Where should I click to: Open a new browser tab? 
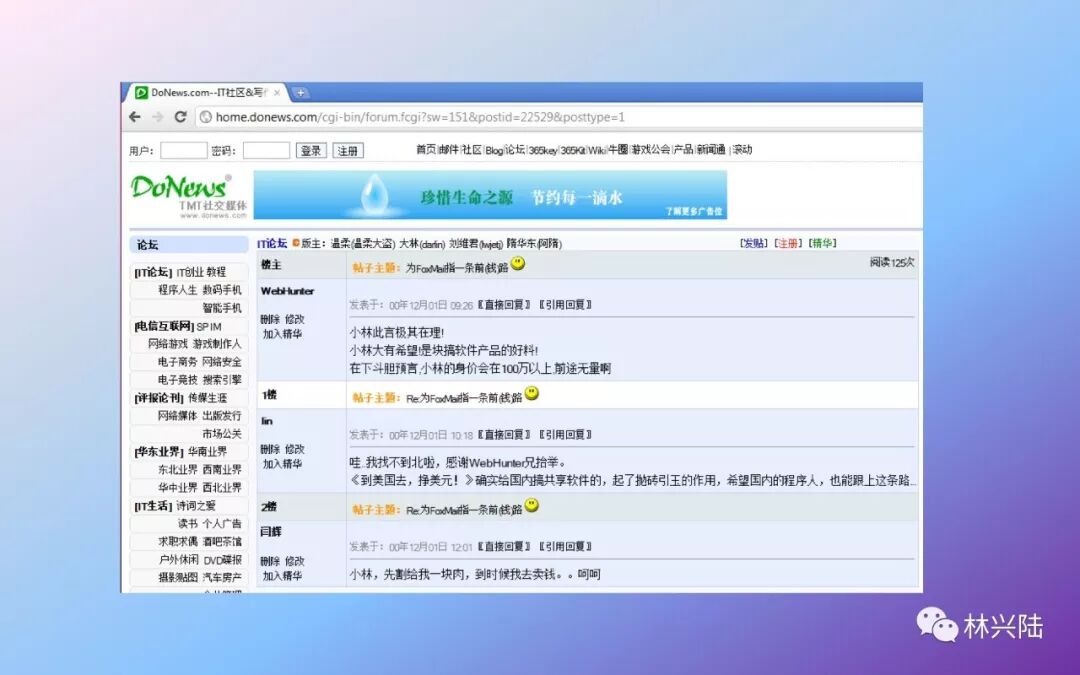click(x=300, y=92)
